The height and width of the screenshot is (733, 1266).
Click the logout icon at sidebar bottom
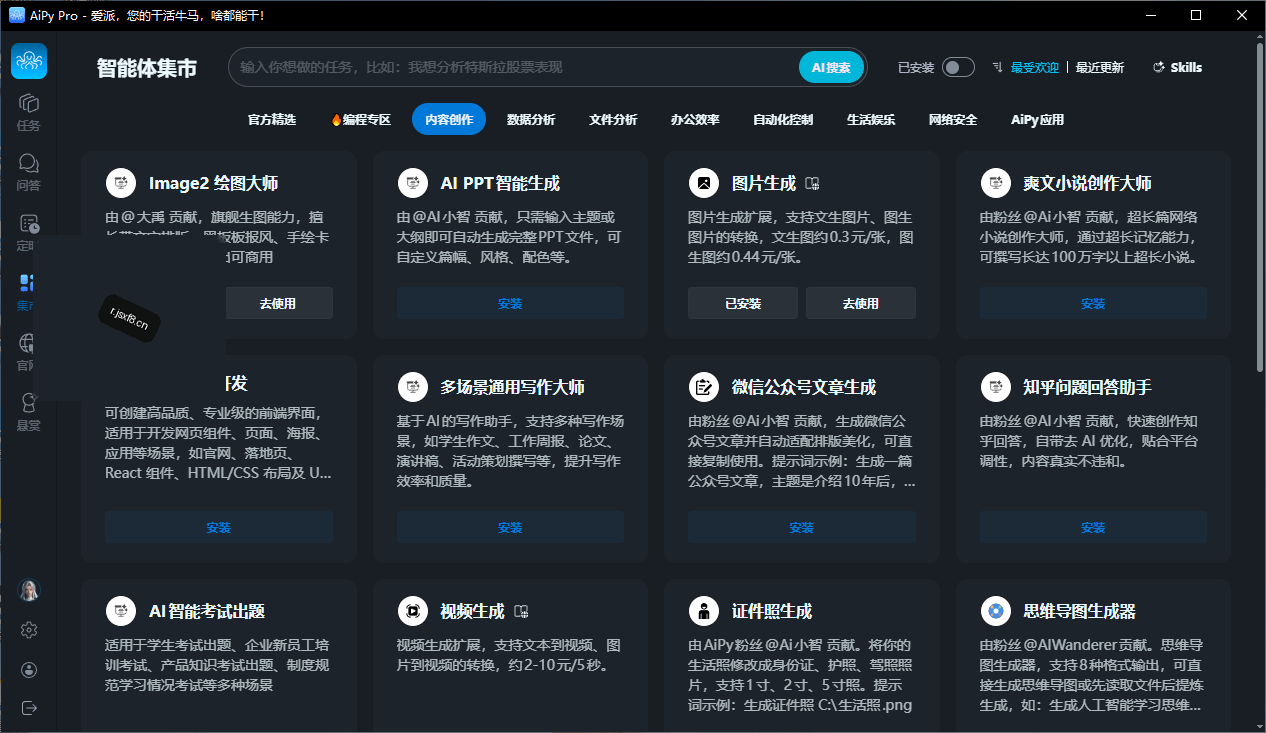[29, 708]
